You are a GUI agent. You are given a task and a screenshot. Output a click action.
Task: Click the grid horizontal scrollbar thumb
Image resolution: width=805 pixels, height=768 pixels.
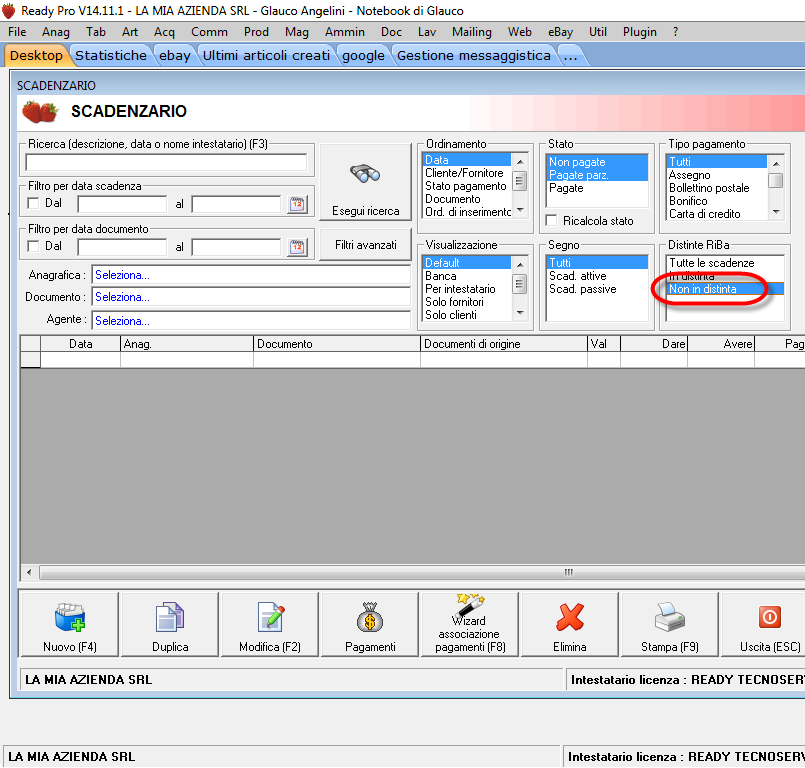pyautogui.click(x=423, y=572)
